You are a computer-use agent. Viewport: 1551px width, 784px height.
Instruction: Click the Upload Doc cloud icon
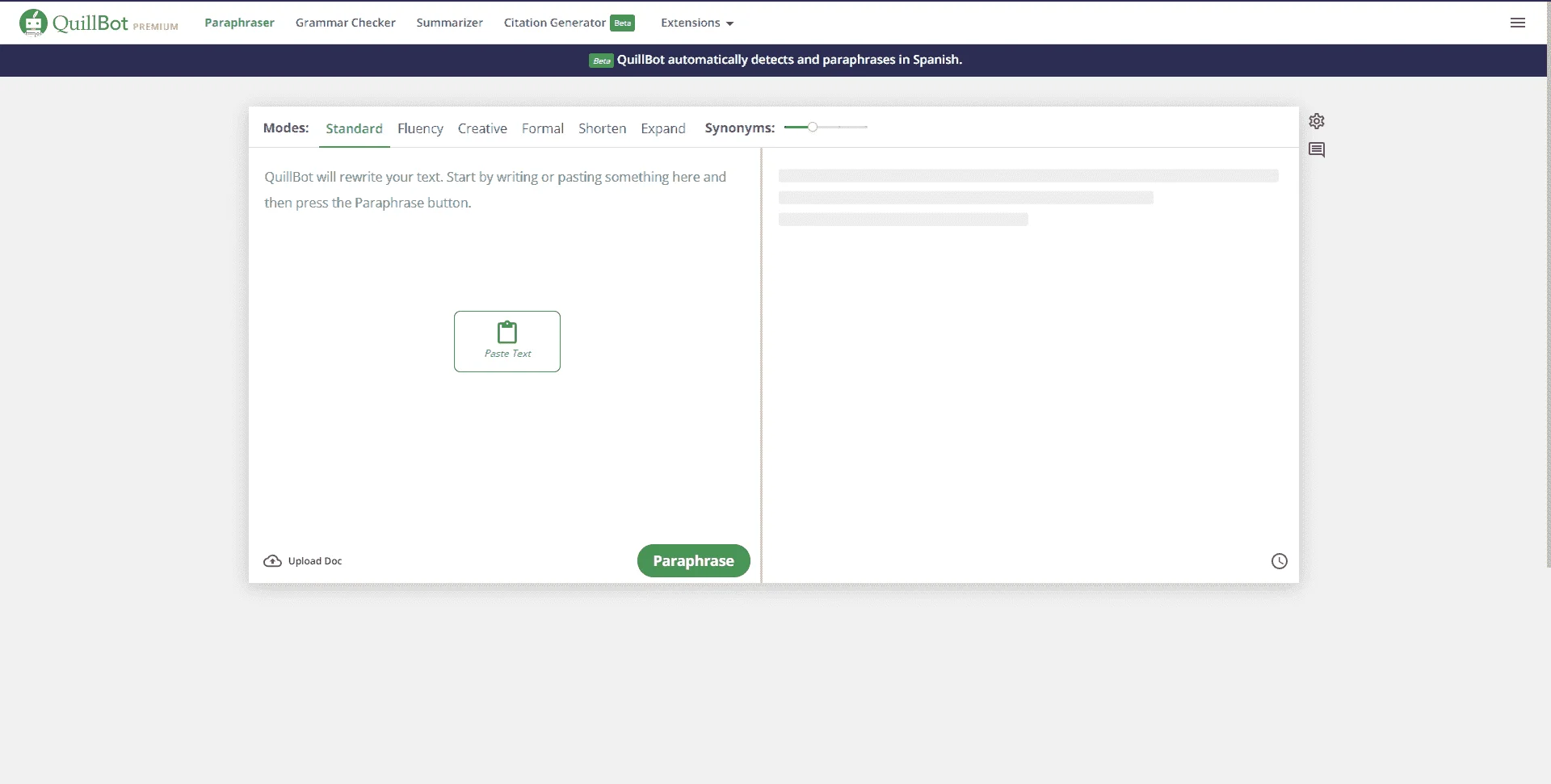click(273, 561)
